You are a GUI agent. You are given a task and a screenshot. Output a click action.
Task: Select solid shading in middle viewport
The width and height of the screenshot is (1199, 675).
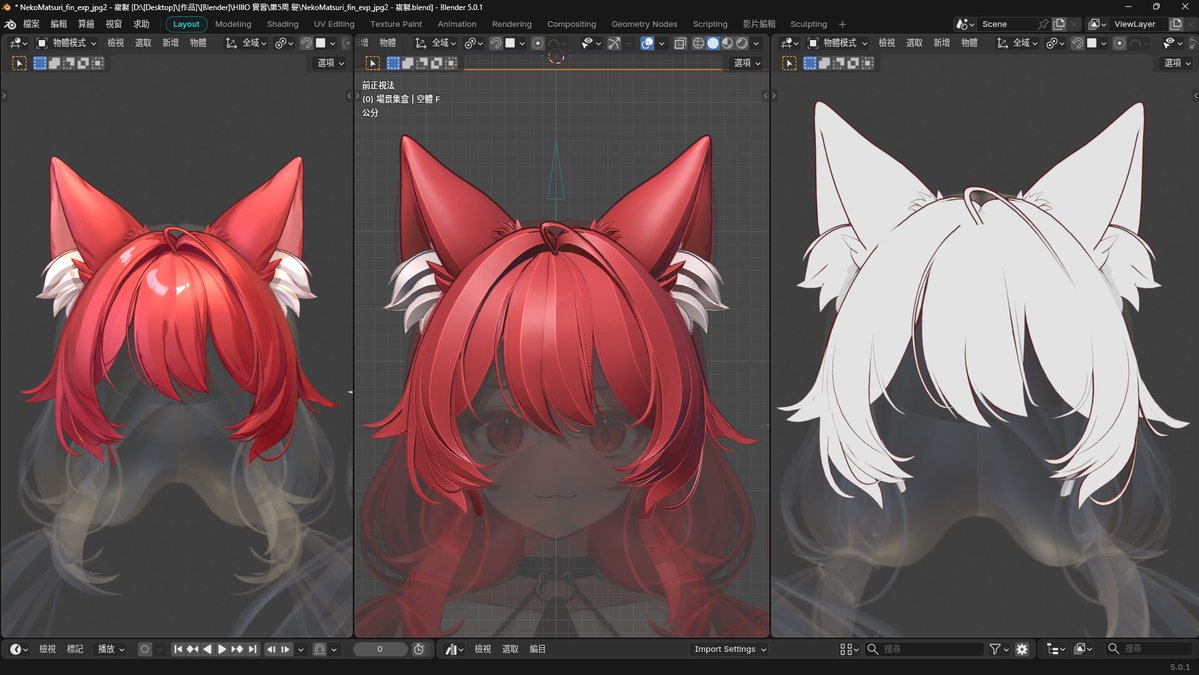[713, 43]
